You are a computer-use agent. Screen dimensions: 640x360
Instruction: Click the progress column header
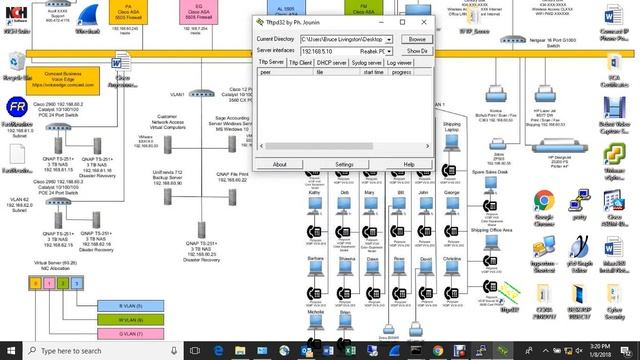point(401,72)
